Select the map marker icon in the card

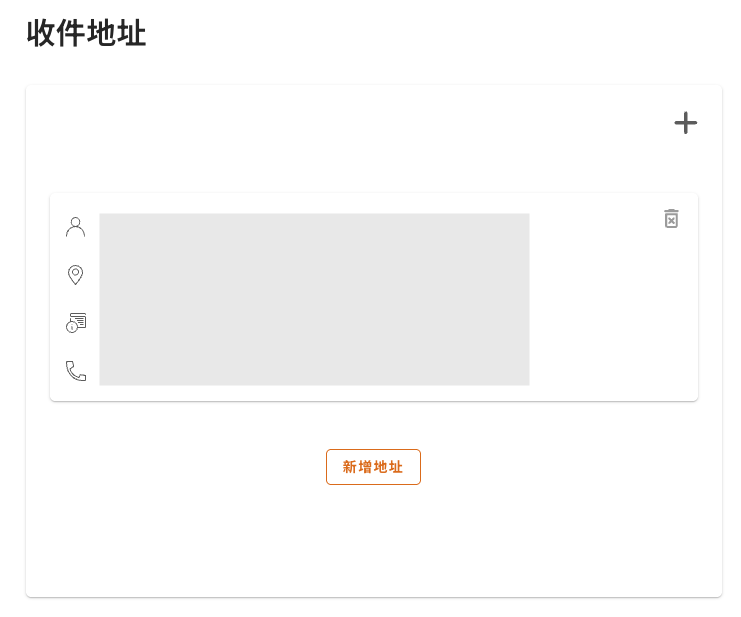pyautogui.click(x=75, y=274)
